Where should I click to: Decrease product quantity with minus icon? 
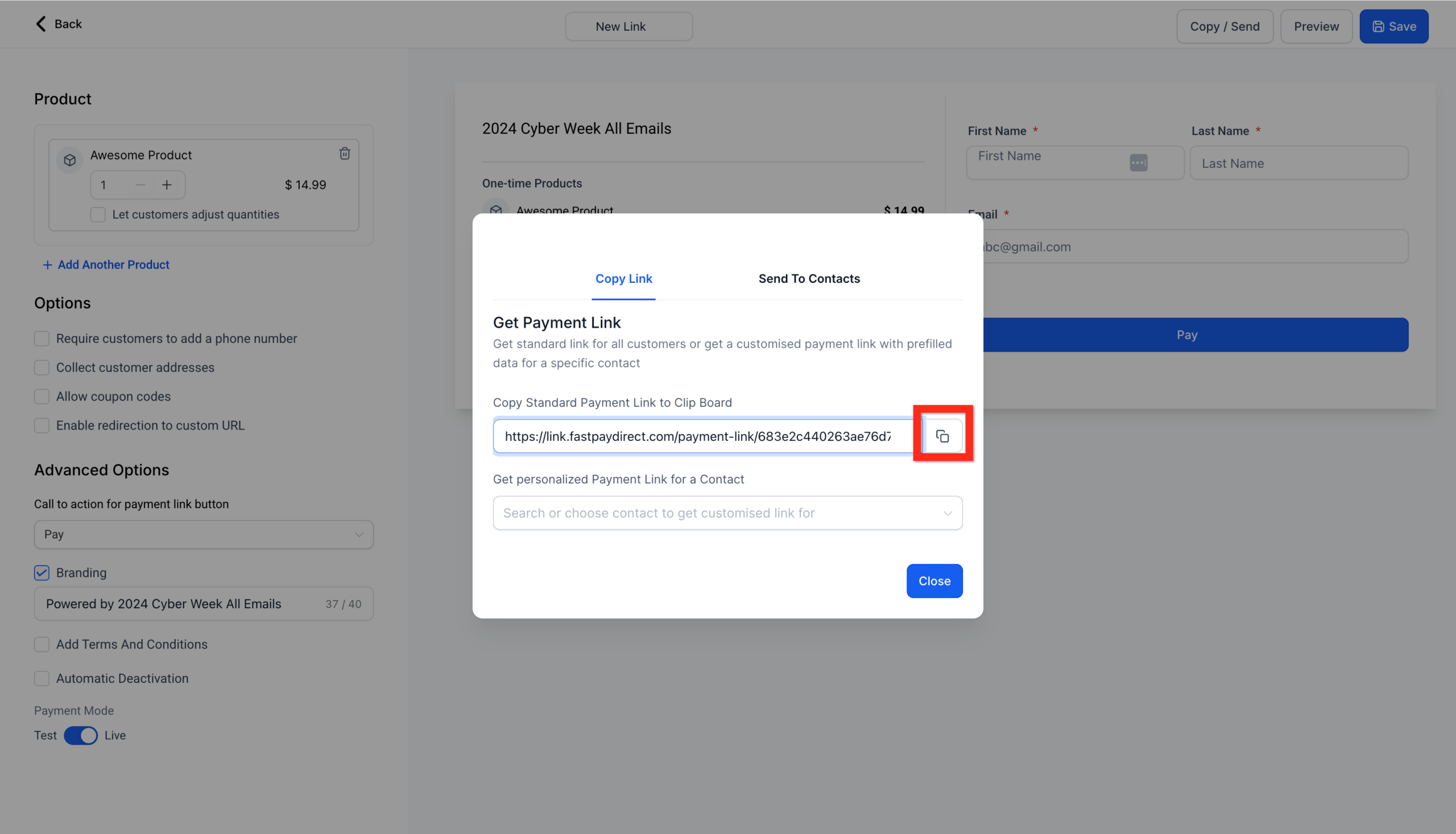[139, 184]
